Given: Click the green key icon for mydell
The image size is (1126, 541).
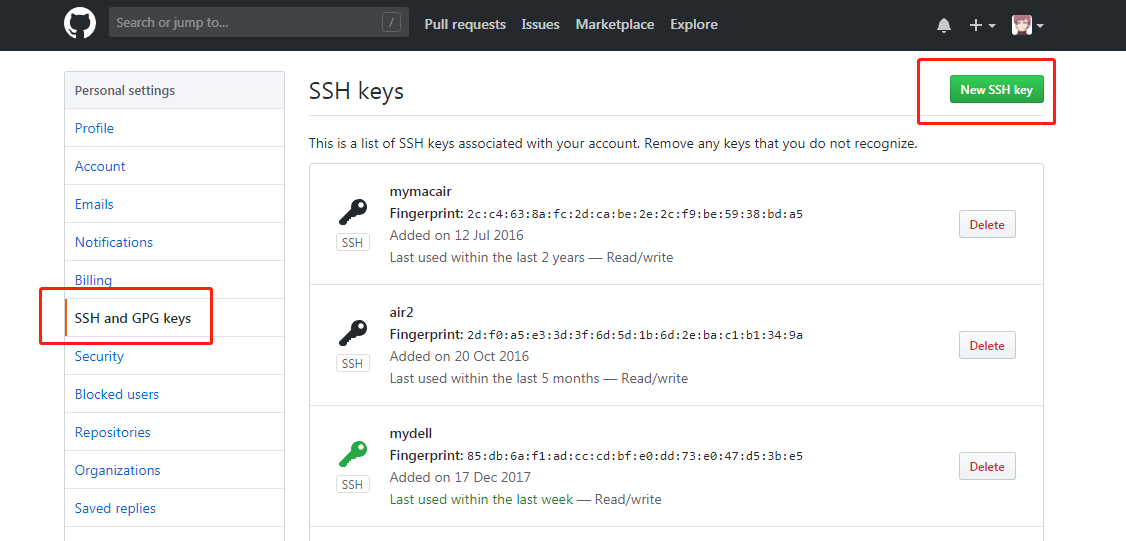Looking at the screenshot, I should [x=352, y=454].
